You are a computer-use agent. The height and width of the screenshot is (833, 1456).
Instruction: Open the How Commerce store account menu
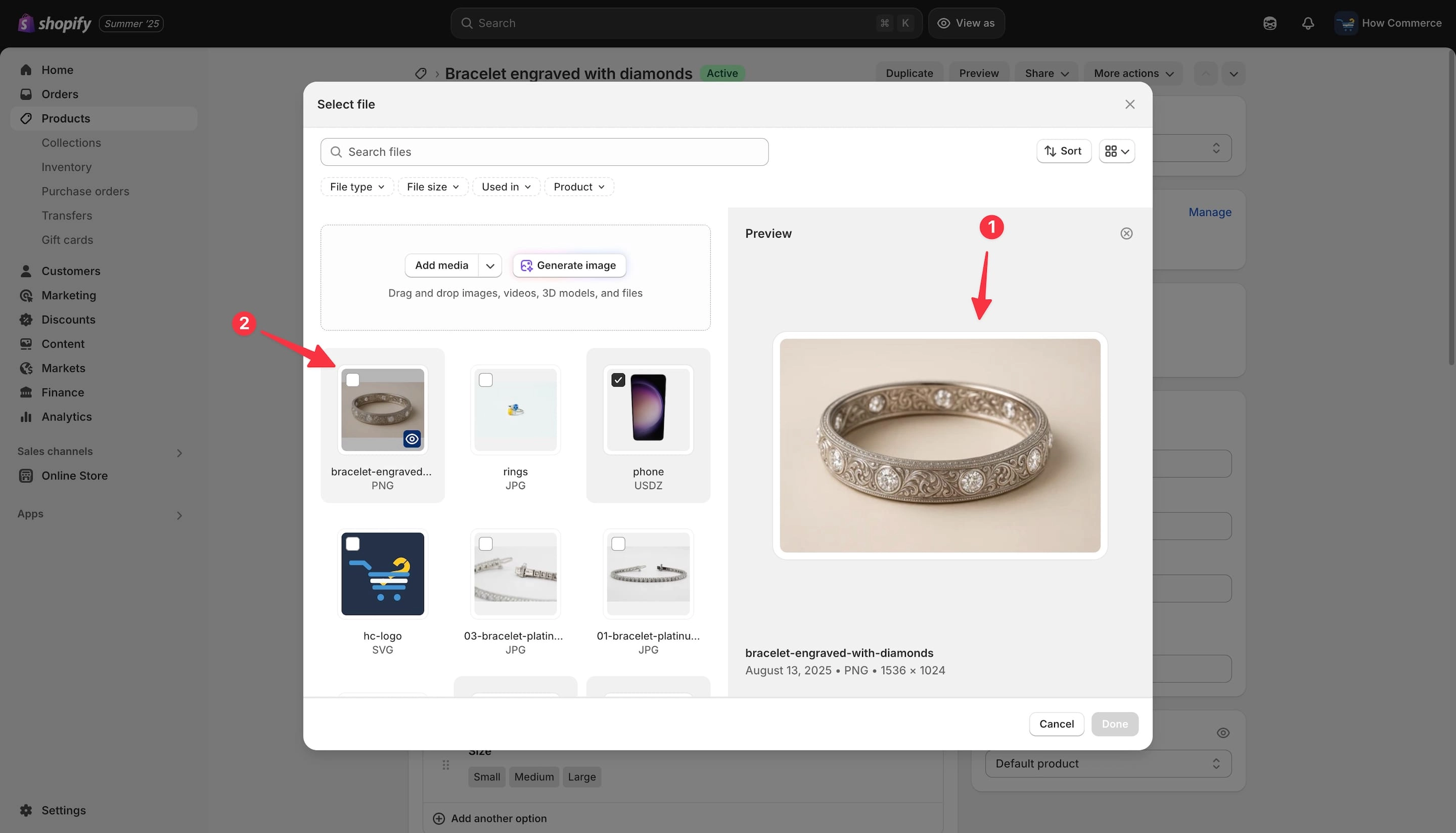(1388, 23)
